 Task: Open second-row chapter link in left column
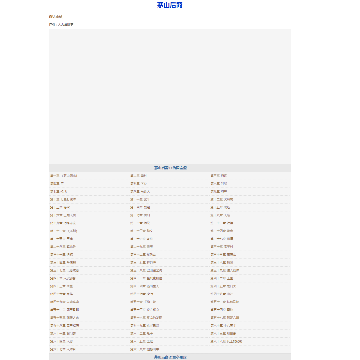click(x=57, y=184)
